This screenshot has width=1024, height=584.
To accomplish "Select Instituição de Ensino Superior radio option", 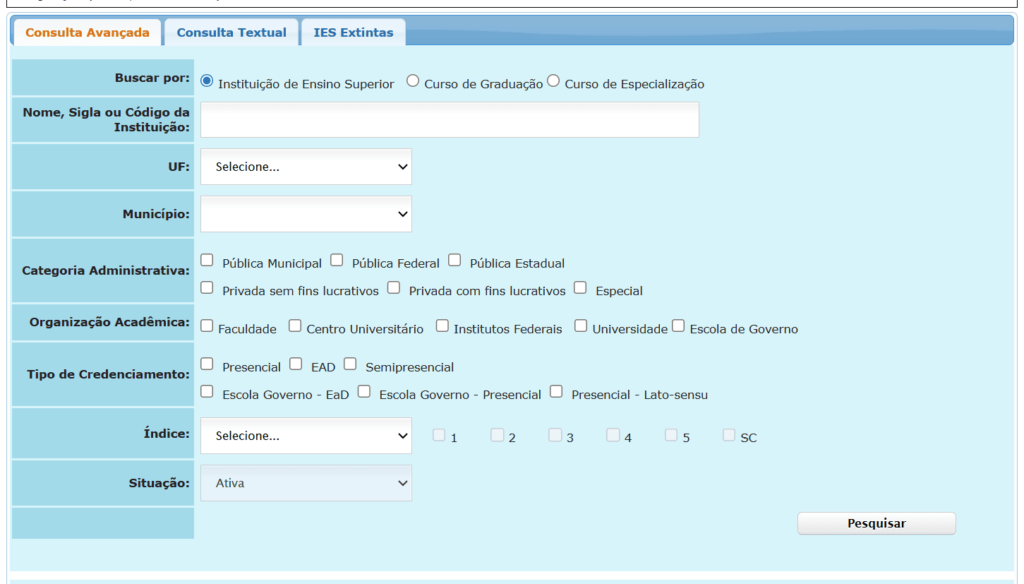I will (x=207, y=82).
